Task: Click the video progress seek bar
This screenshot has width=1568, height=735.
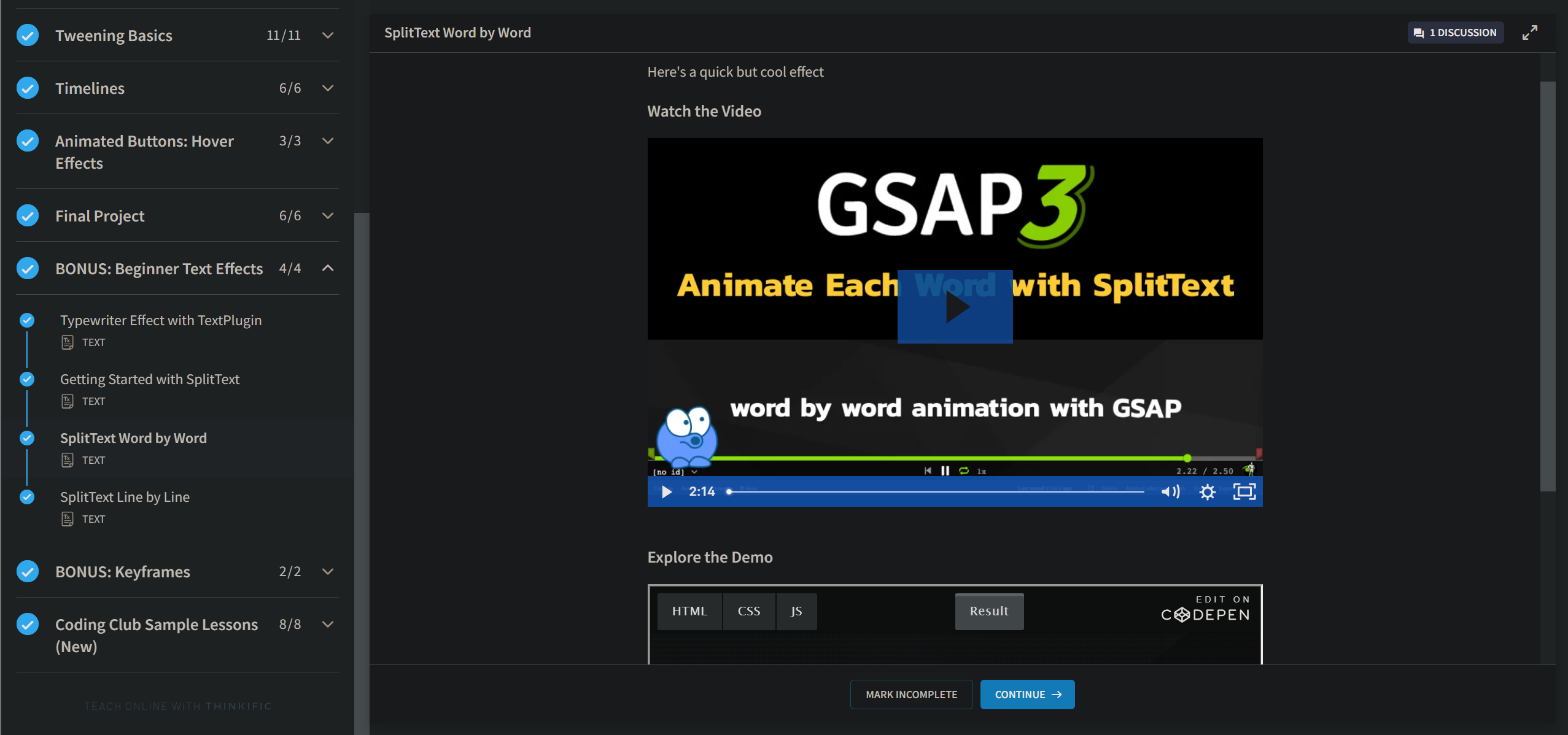Action: coord(936,491)
